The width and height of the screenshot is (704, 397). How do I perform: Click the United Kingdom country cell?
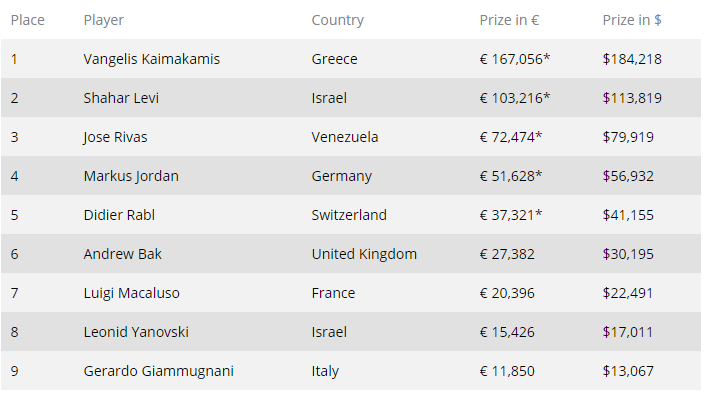(x=364, y=254)
